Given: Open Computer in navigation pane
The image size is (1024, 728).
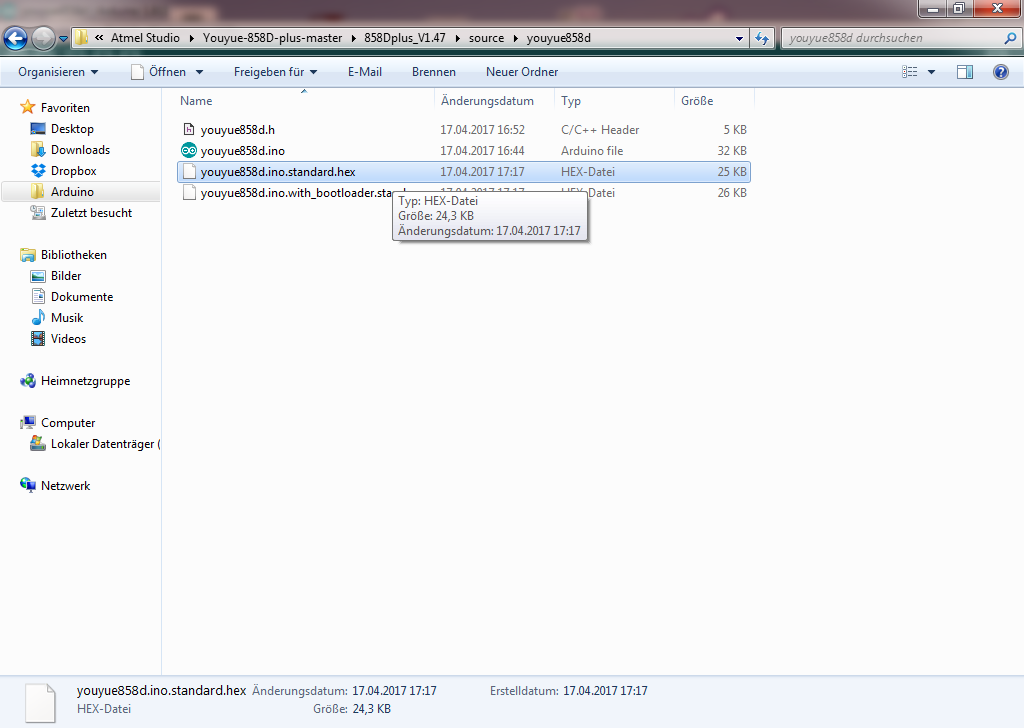Looking at the screenshot, I should point(68,422).
